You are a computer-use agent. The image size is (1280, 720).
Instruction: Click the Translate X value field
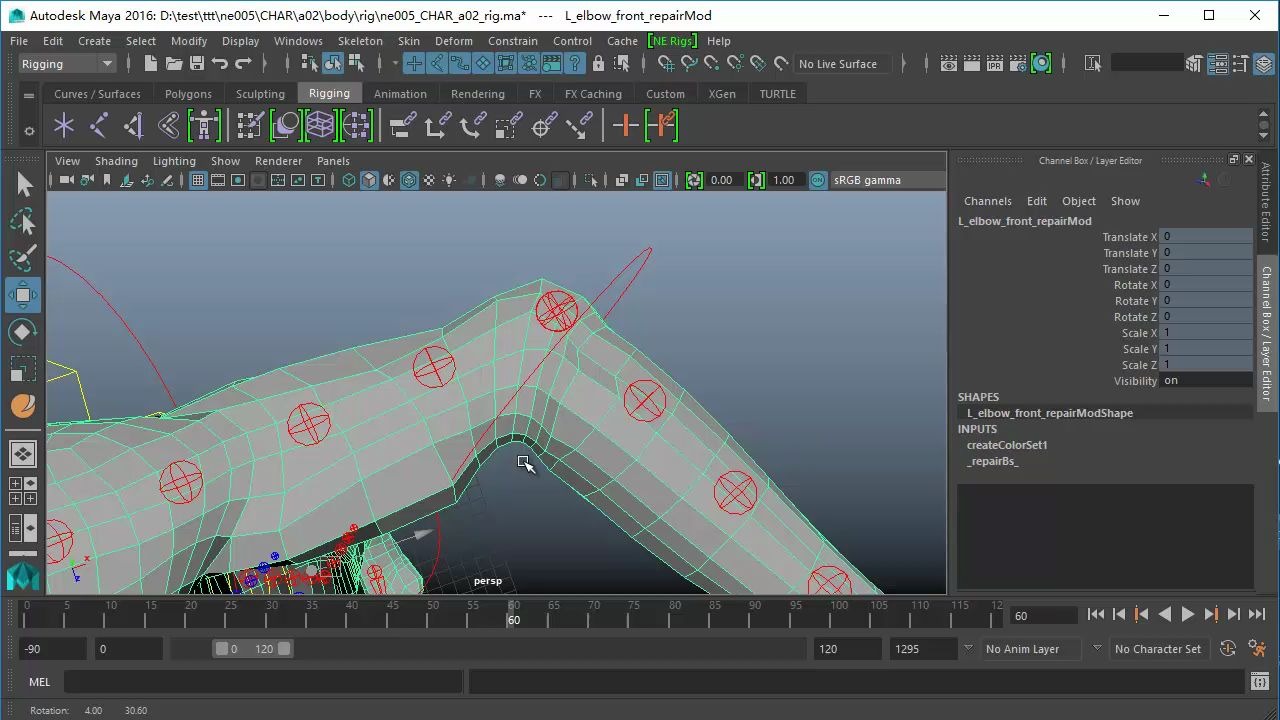click(1205, 237)
